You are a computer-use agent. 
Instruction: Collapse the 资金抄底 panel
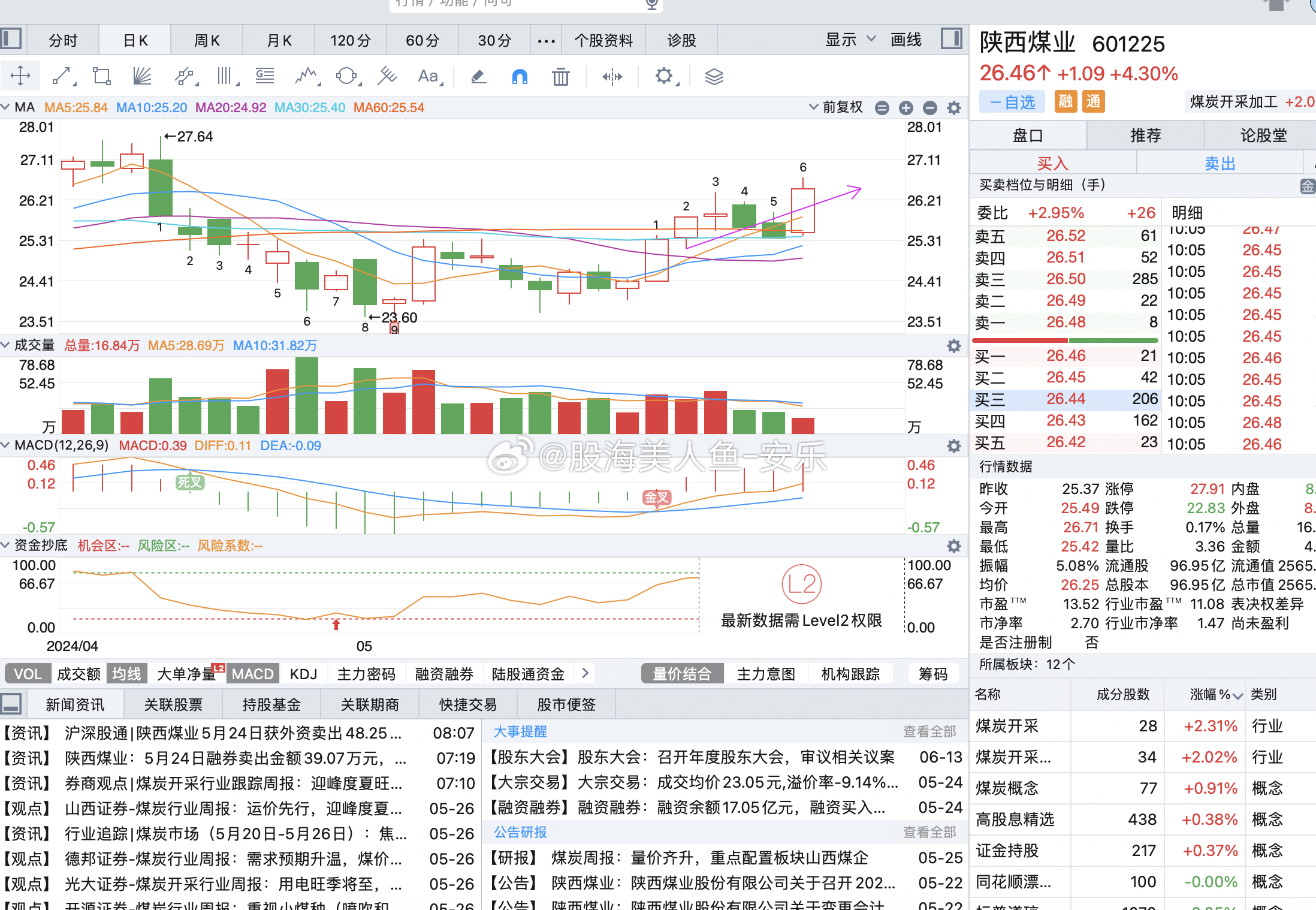pos(5,545)
